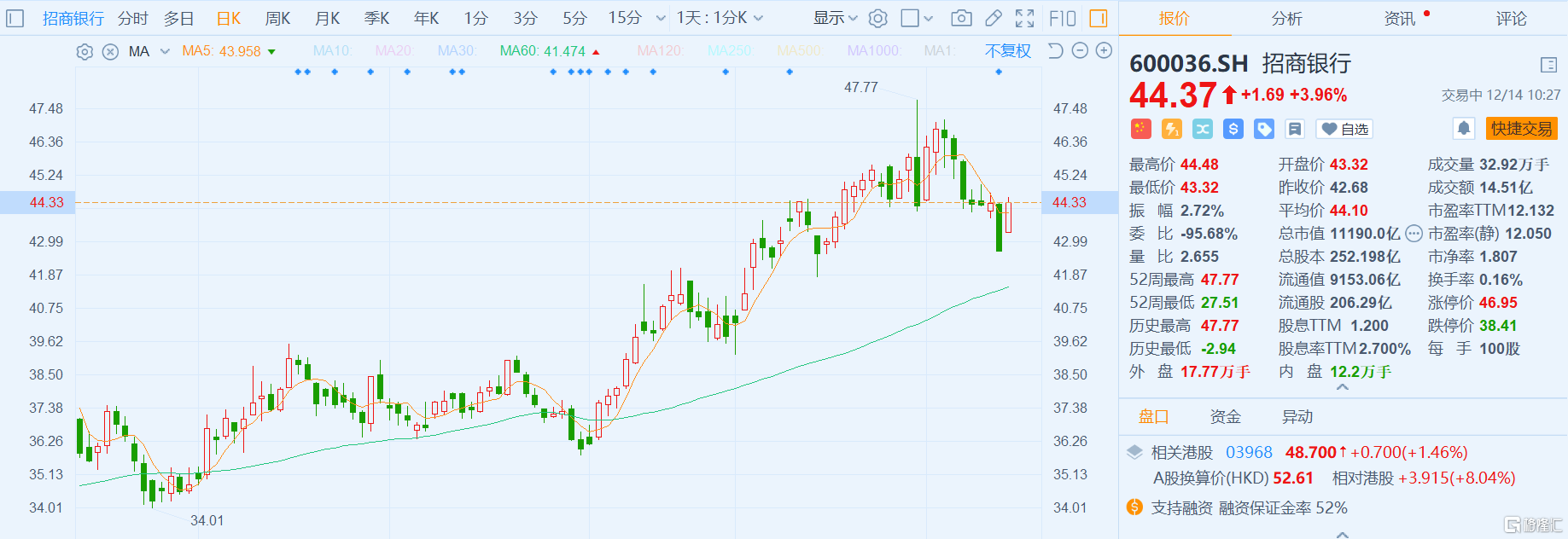Collapse the bottom 盘口 panel chevron
The image size is (1568, 539).
[1343, 534]
